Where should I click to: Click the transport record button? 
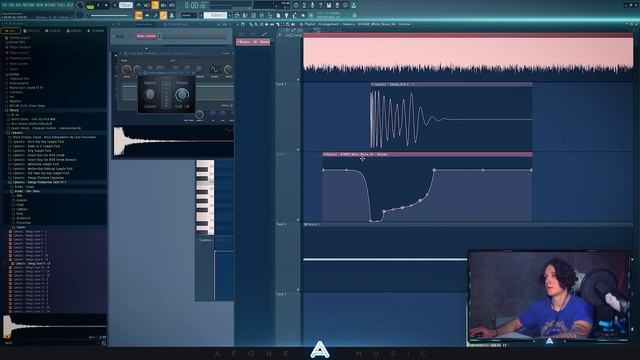[x=115, y=6]
